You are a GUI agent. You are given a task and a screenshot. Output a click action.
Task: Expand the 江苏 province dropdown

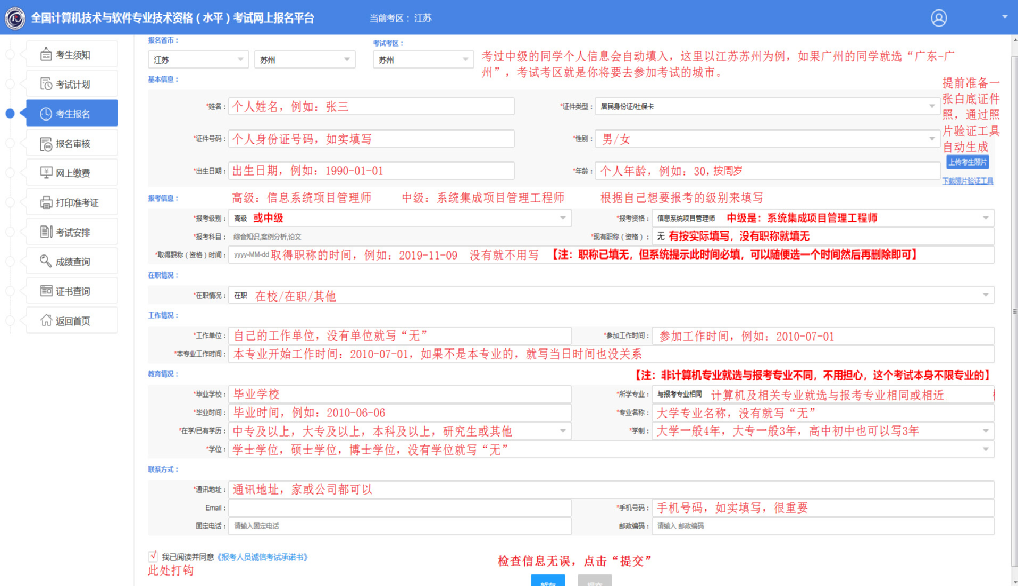point(197,59)
